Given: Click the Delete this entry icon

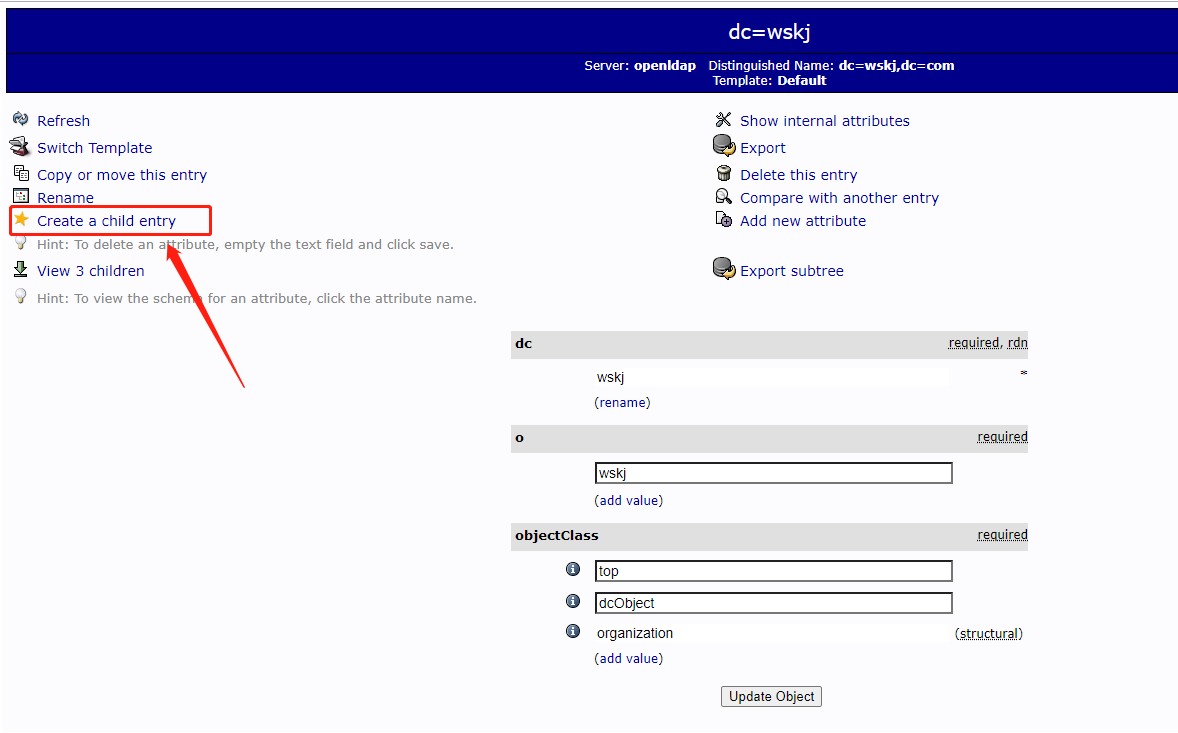Looking at the screenshot, I should click(x=723, y=172).
